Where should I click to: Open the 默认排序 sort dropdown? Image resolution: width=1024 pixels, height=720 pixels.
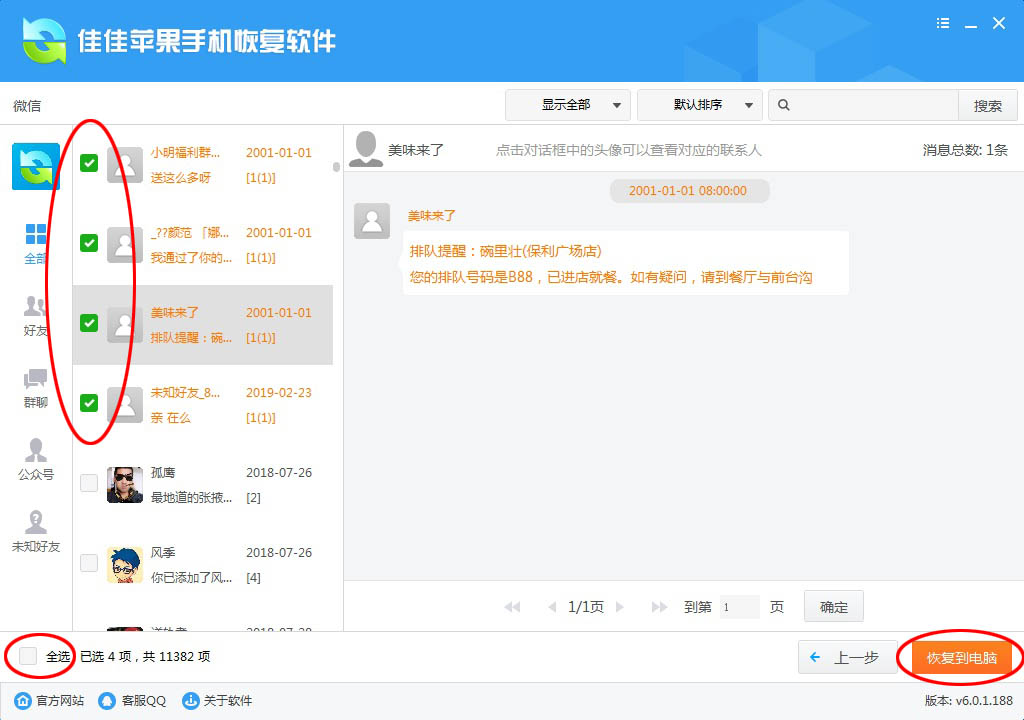tap(699, 105)
